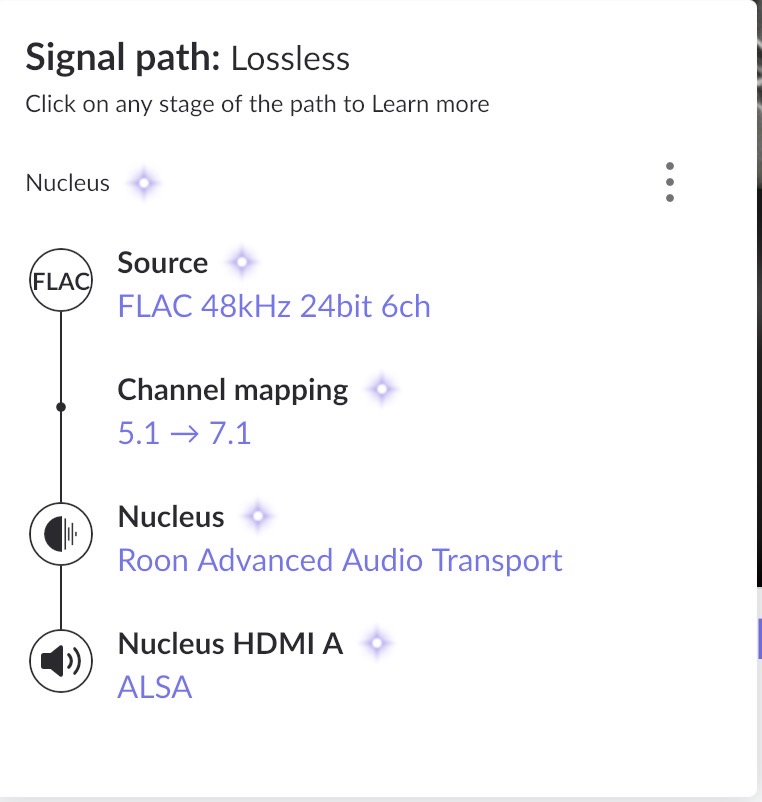Screen dimensions: 762x802
Task: Select the Source stage heading
Action: [163, 263]
